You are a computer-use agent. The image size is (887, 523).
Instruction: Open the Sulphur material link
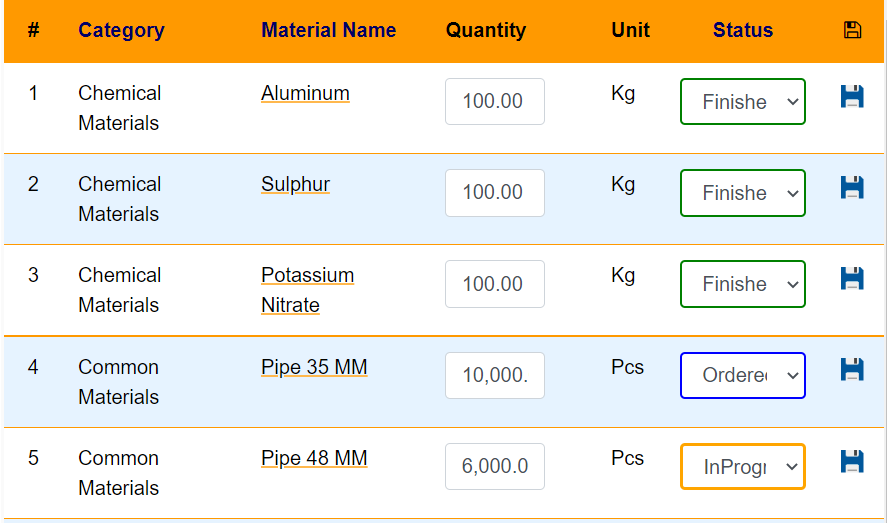pos(295,184)
